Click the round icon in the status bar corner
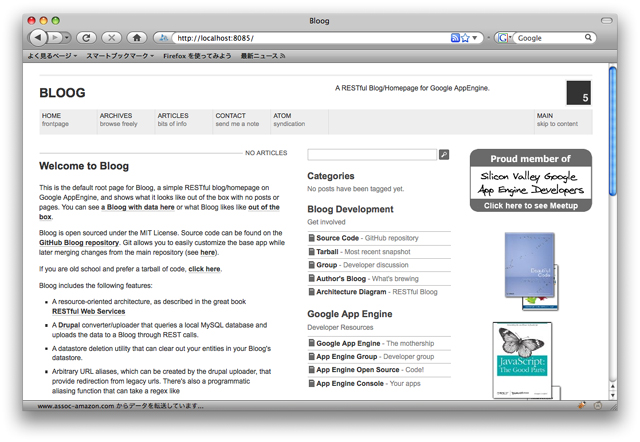The image size is (640, 442). 598,405
